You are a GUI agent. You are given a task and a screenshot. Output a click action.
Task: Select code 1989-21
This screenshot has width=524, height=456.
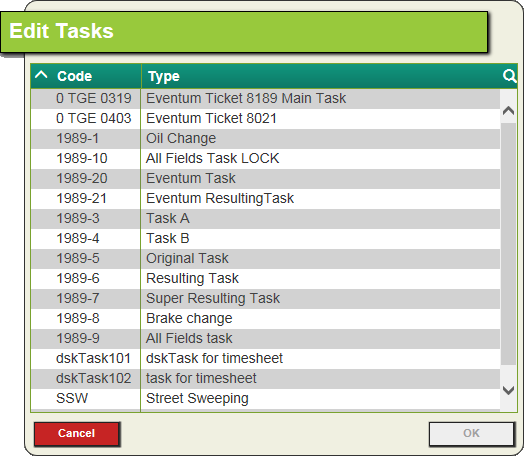[82, 198]
